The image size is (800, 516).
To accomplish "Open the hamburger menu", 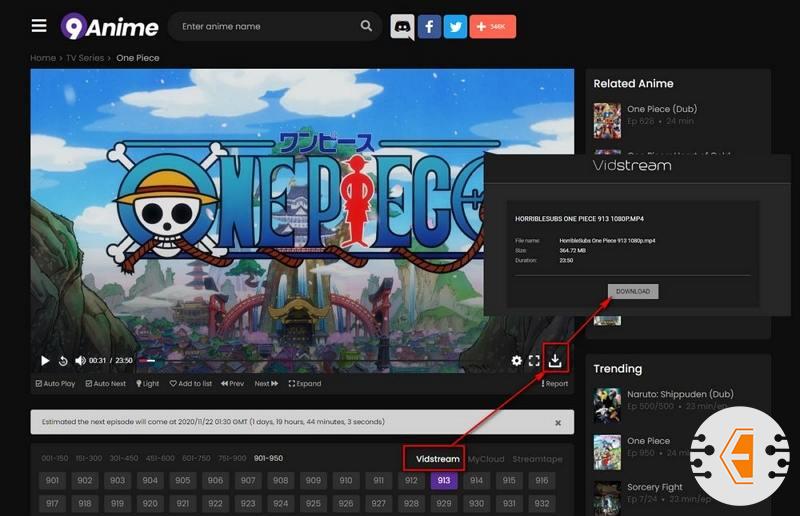I will click(39, 26).
